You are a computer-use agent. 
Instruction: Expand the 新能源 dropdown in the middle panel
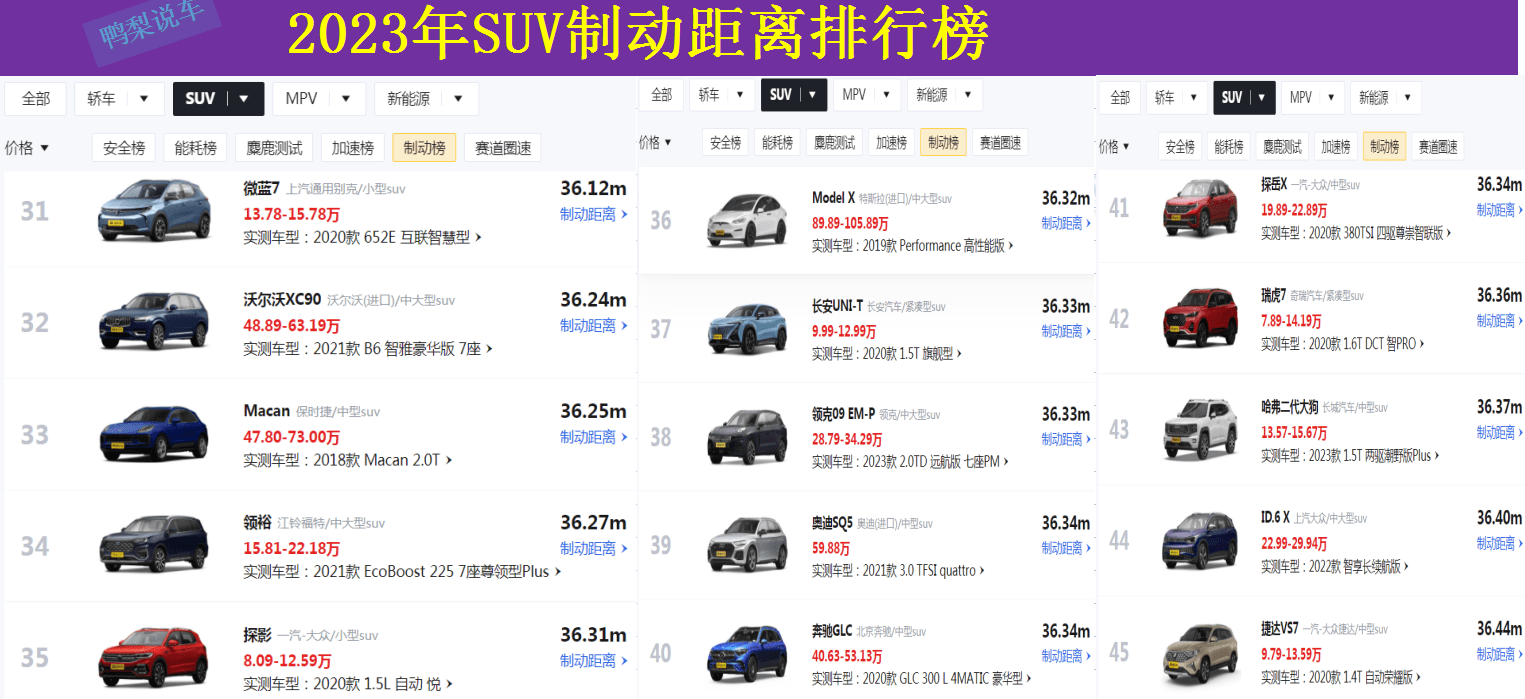(x=944, y=95)
